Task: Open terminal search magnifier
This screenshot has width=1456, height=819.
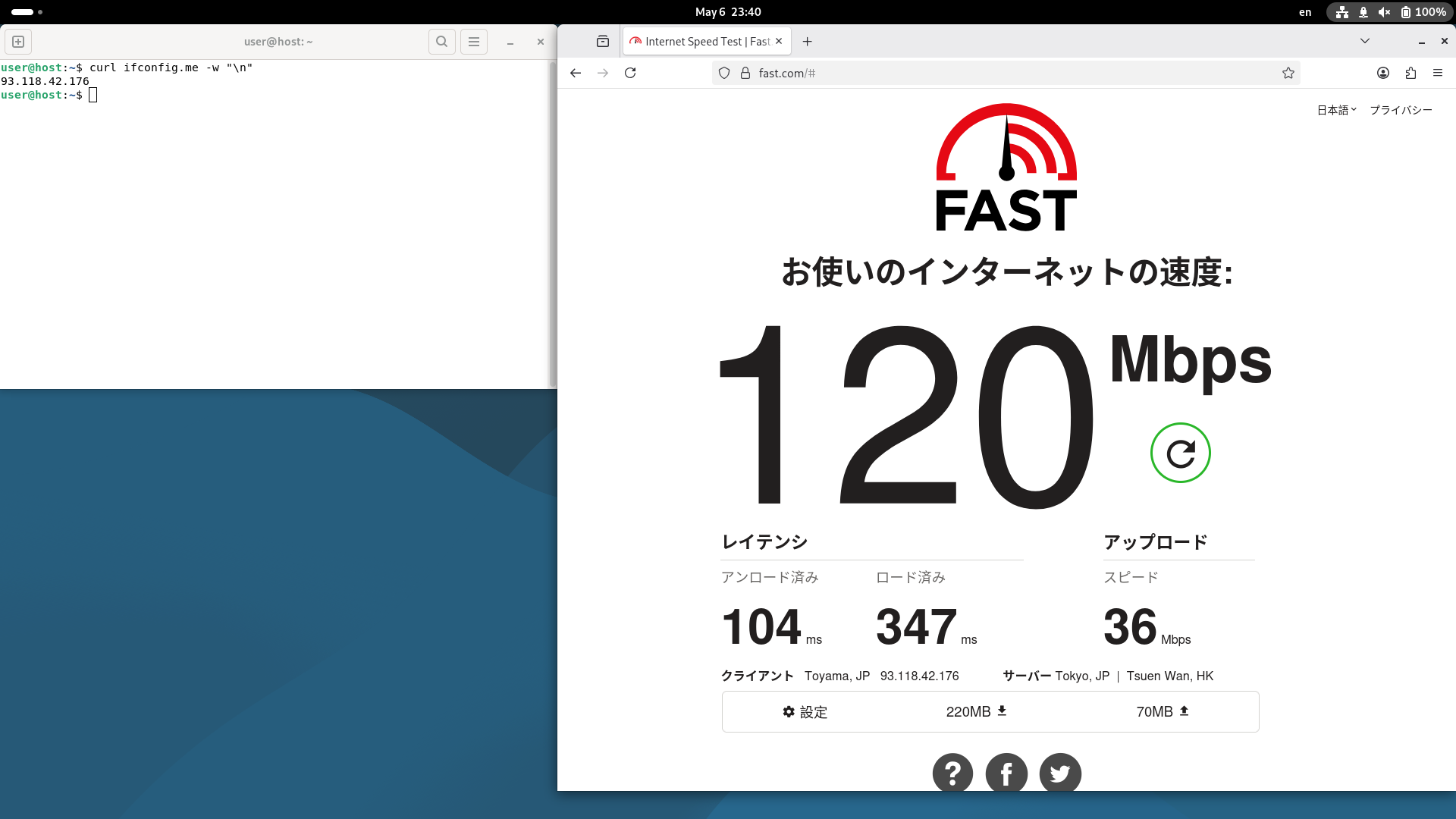Action: (441, 42)
